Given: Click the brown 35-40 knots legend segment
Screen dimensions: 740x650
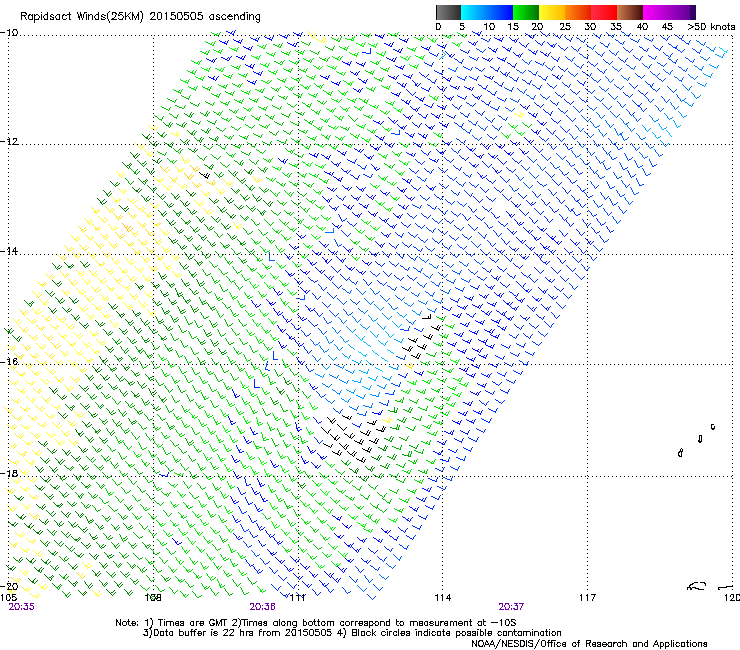Looking at the screenshot, I should pos(630,12).
